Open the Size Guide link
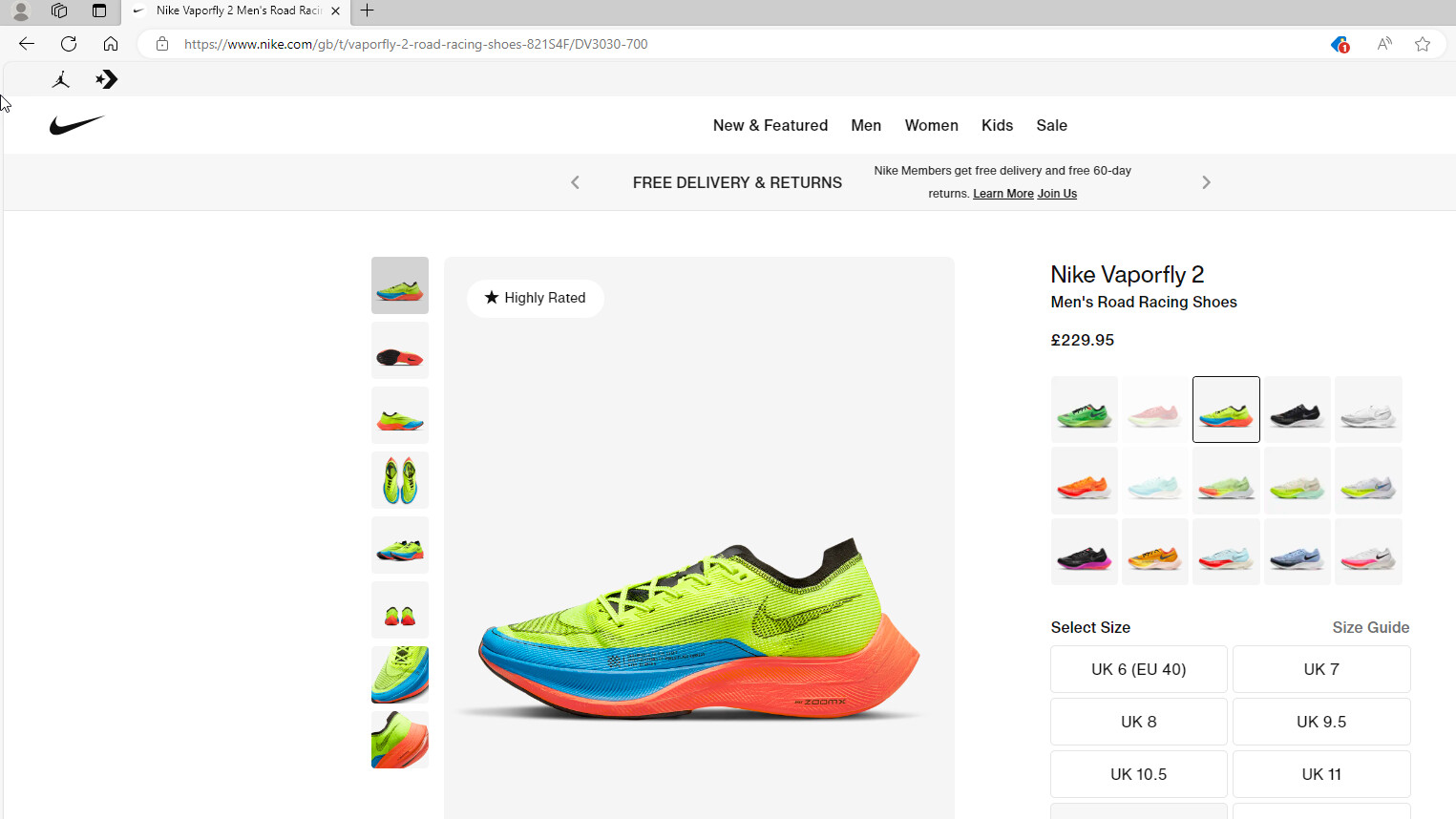The height and width of the screenshot is (819, 1456). coord(1371,627)
